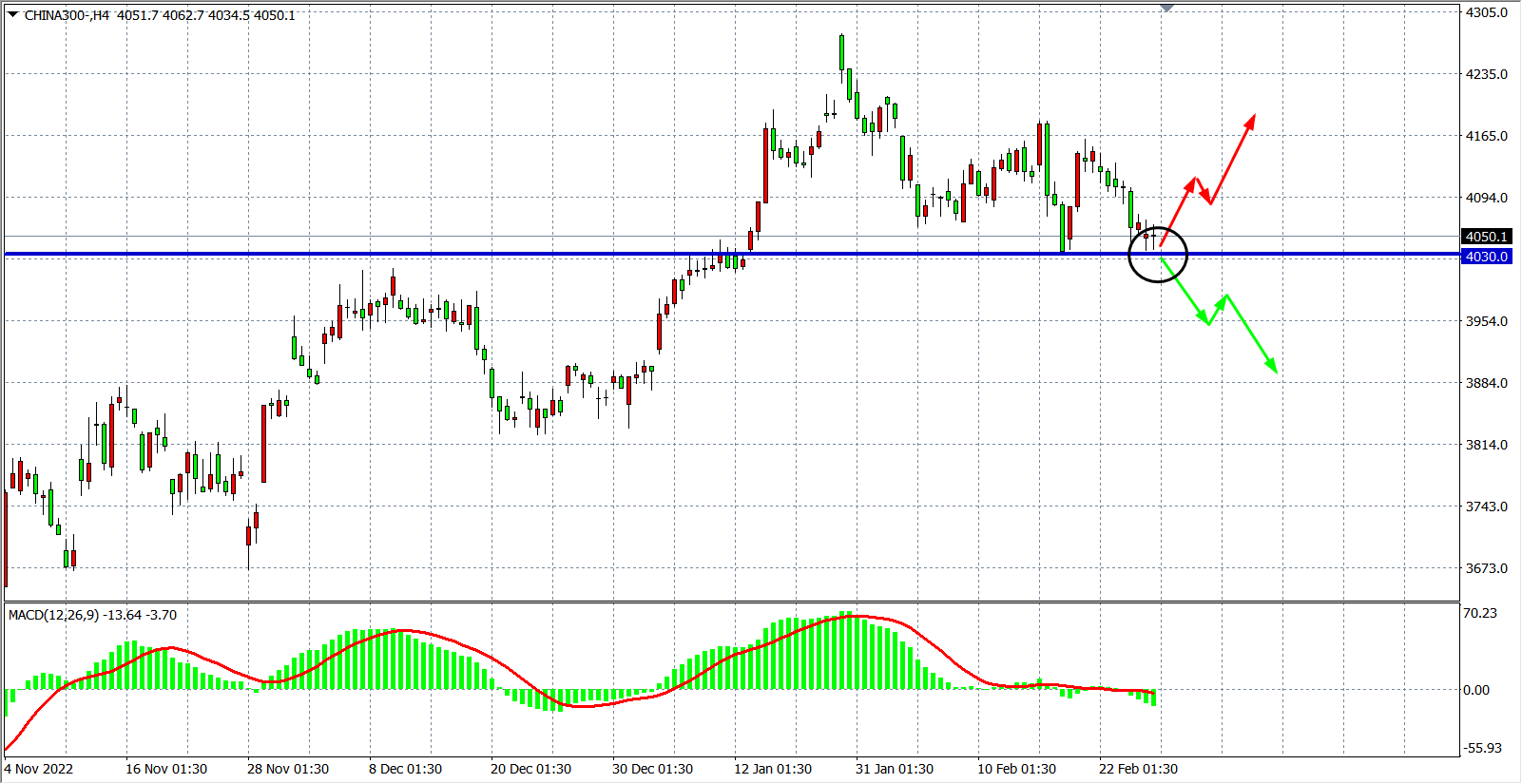Click the gray chart shift marker at top
This screenshot has height=784, width=1522.
(1166, 8)
